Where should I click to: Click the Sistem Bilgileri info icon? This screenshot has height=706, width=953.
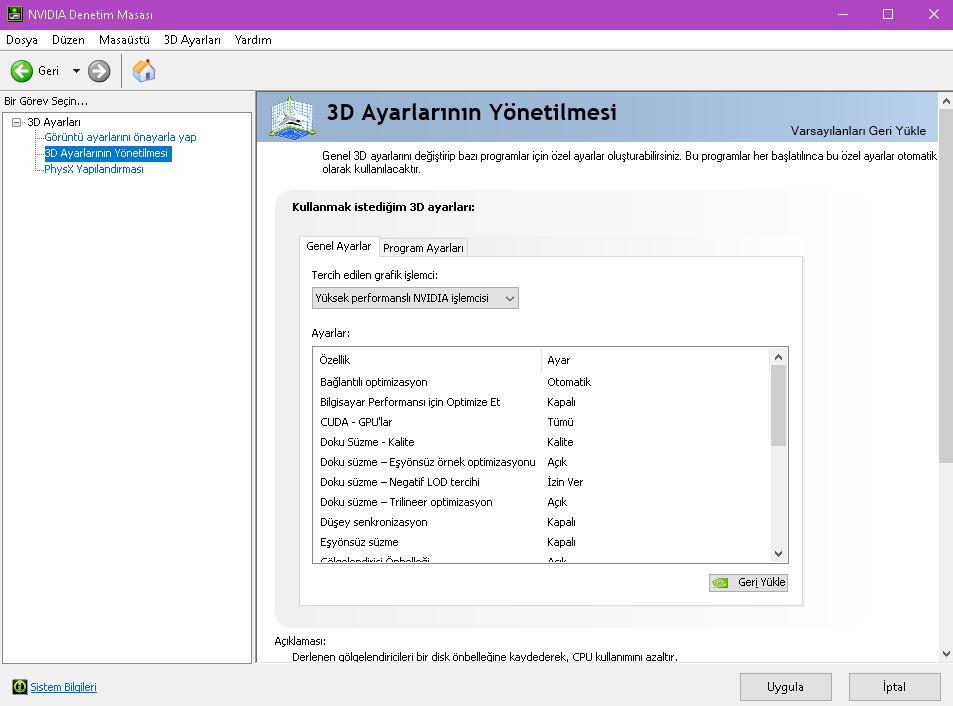[19, 687]
